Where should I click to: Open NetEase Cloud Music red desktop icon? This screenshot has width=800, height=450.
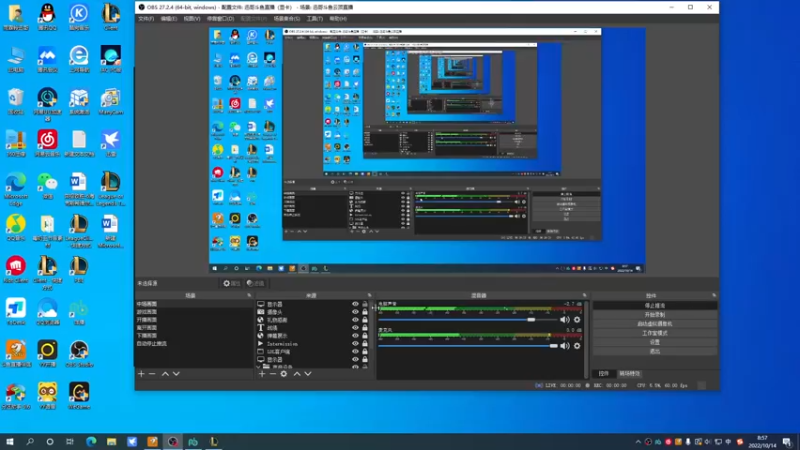click(47, 143)
